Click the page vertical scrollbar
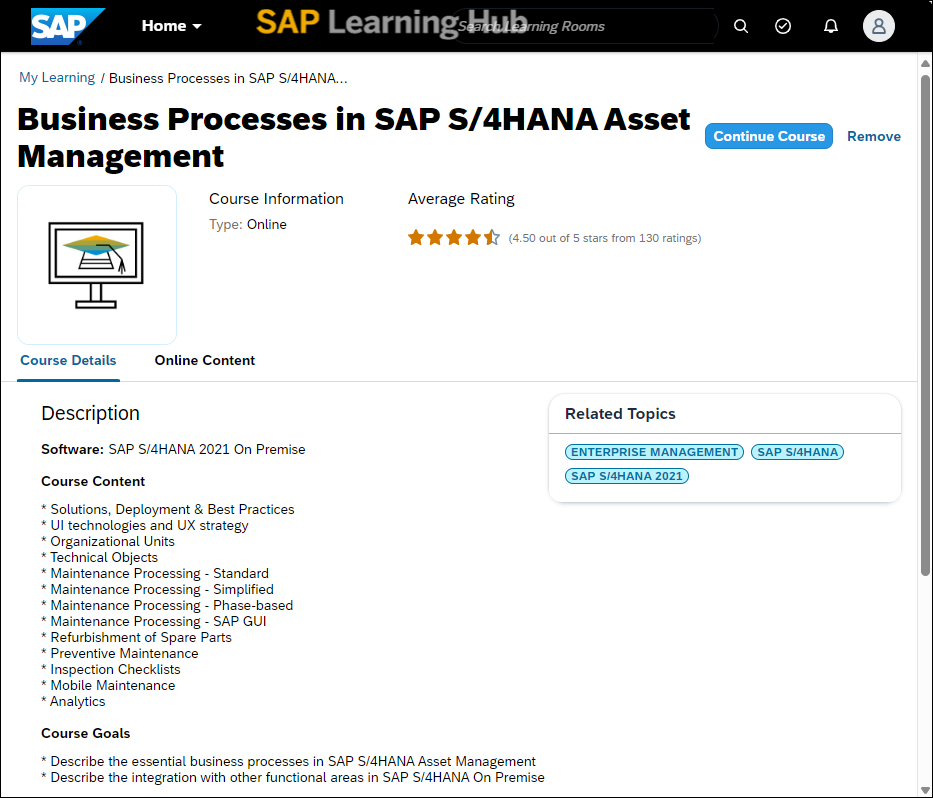The width and height of the screenshot is (933, 798). click(x=925, y=325)
